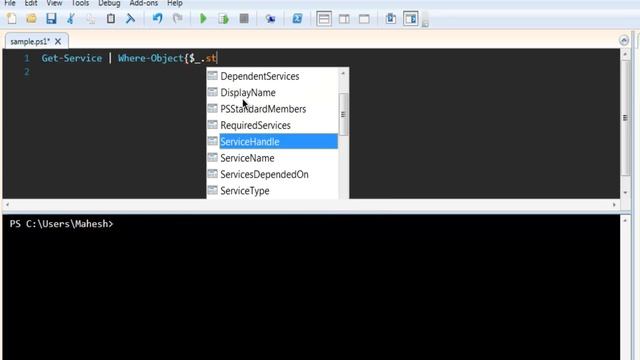Click the Get-Service command text
The width and height of the screenshot is (640, 360).
tap(72, 58)
